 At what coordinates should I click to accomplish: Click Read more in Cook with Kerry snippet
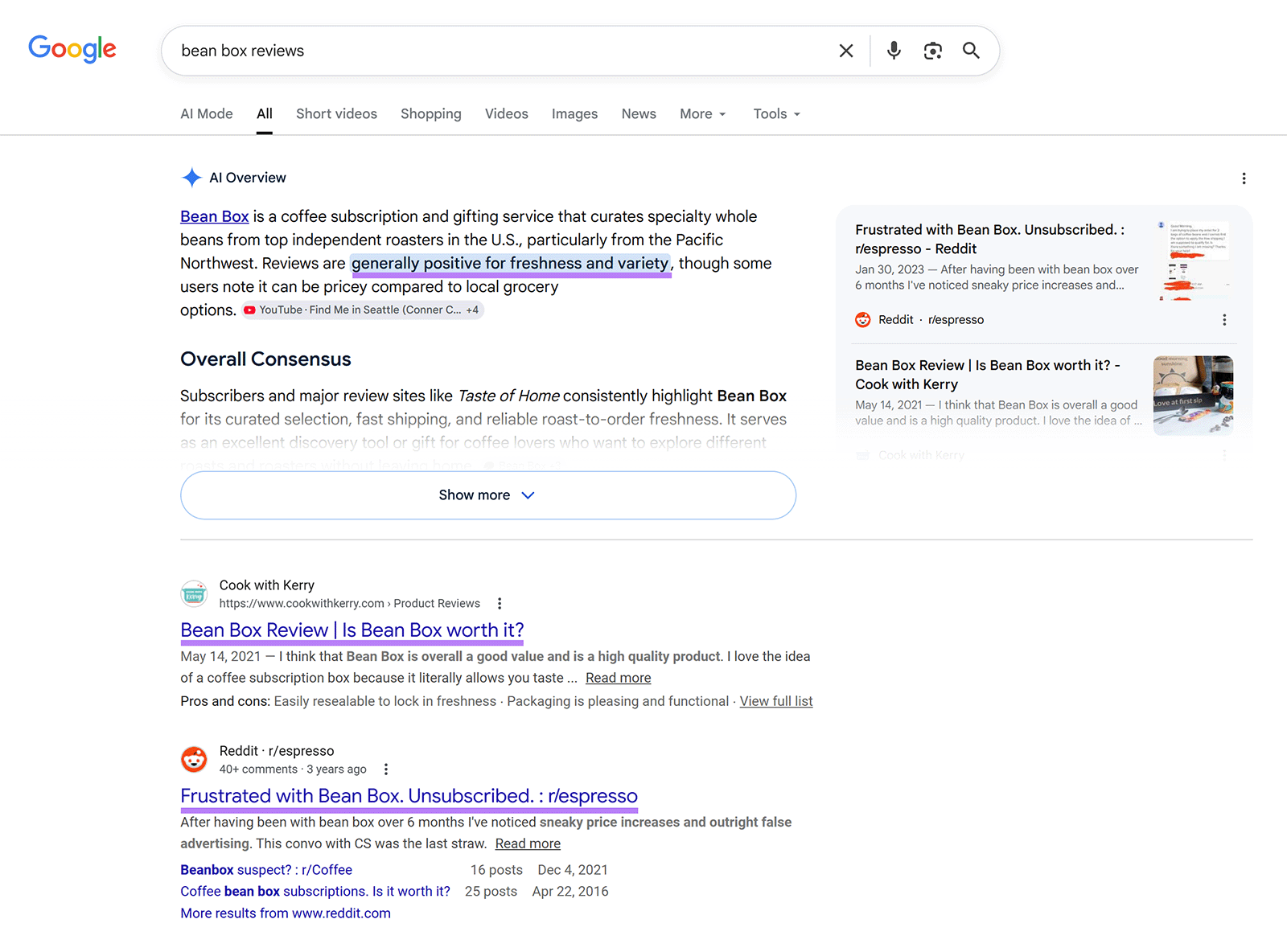[x=619, y=678]
